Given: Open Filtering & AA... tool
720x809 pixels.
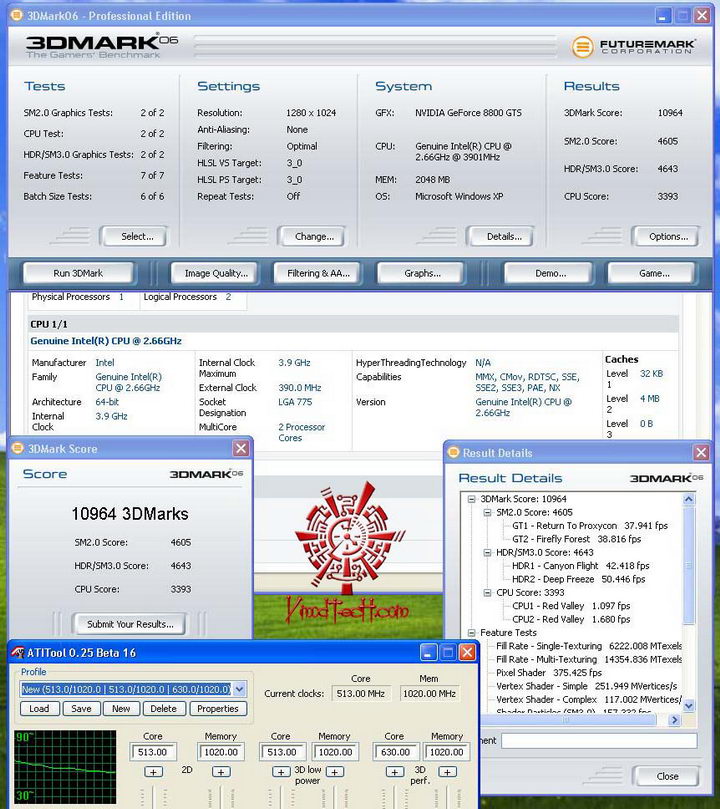Looking at the screenshot, I should (318, 273).
